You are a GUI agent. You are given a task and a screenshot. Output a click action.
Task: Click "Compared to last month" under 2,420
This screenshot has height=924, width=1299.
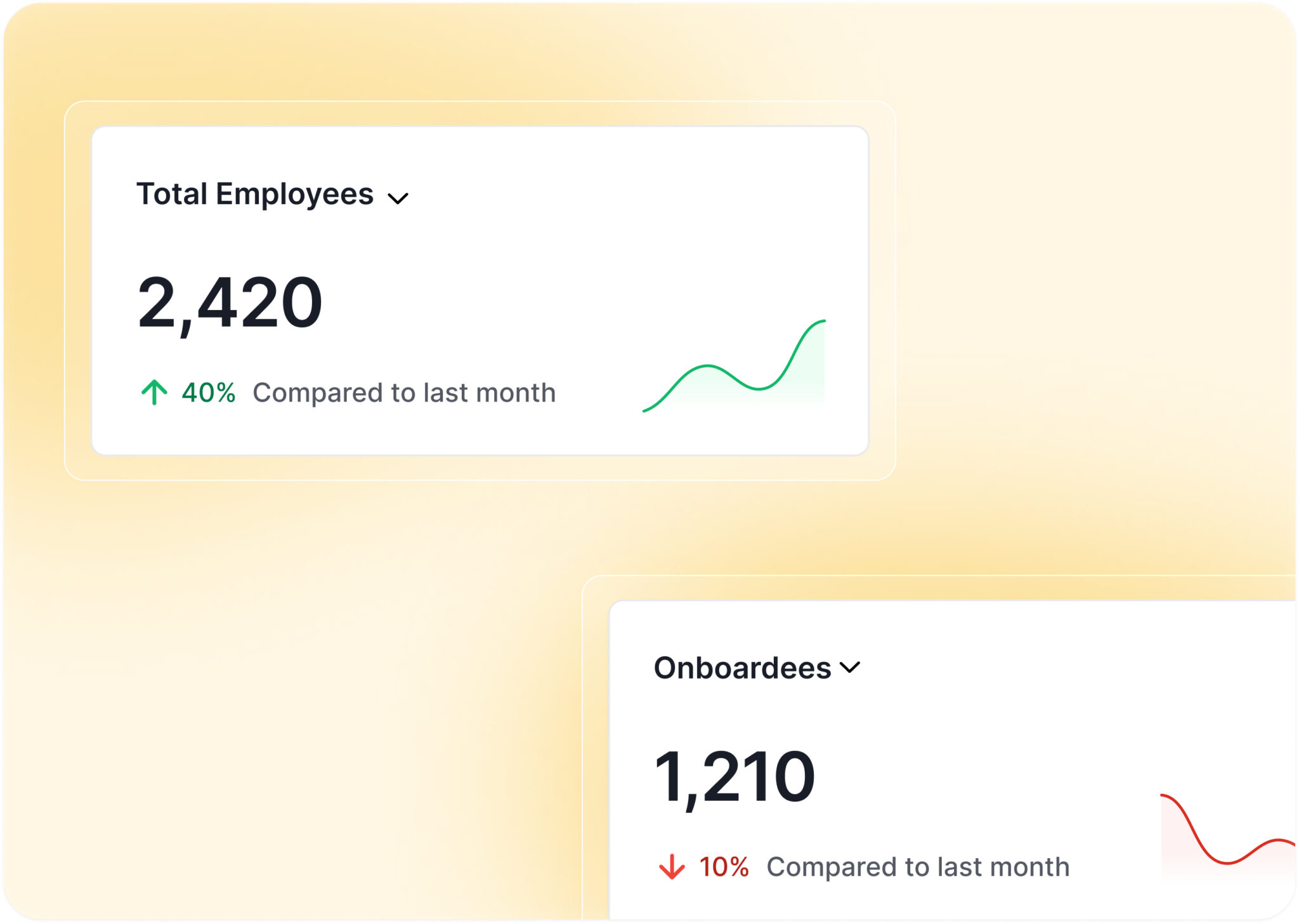(x=404, y=393)
